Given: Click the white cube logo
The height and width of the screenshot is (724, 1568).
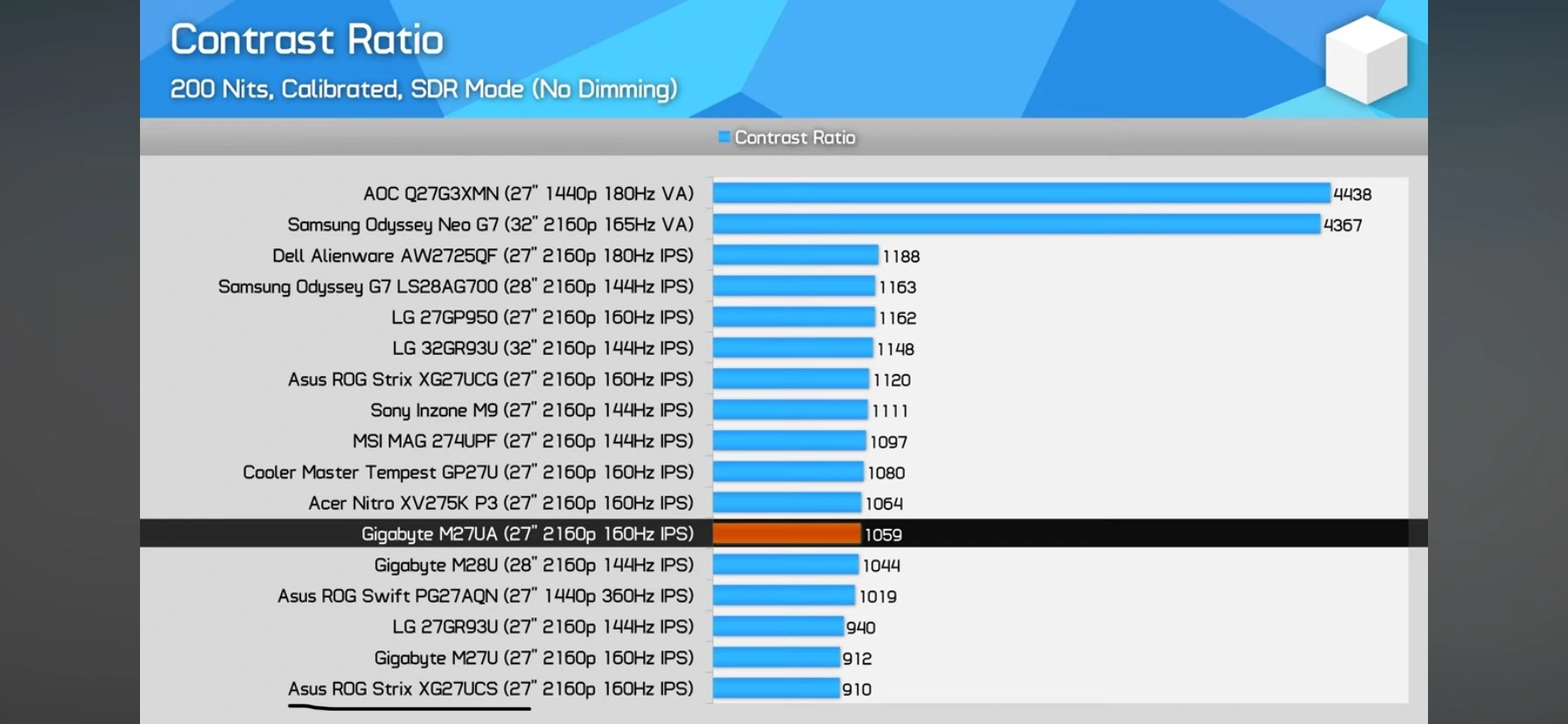Looking at the screenshot, I should pos(1366,59).
